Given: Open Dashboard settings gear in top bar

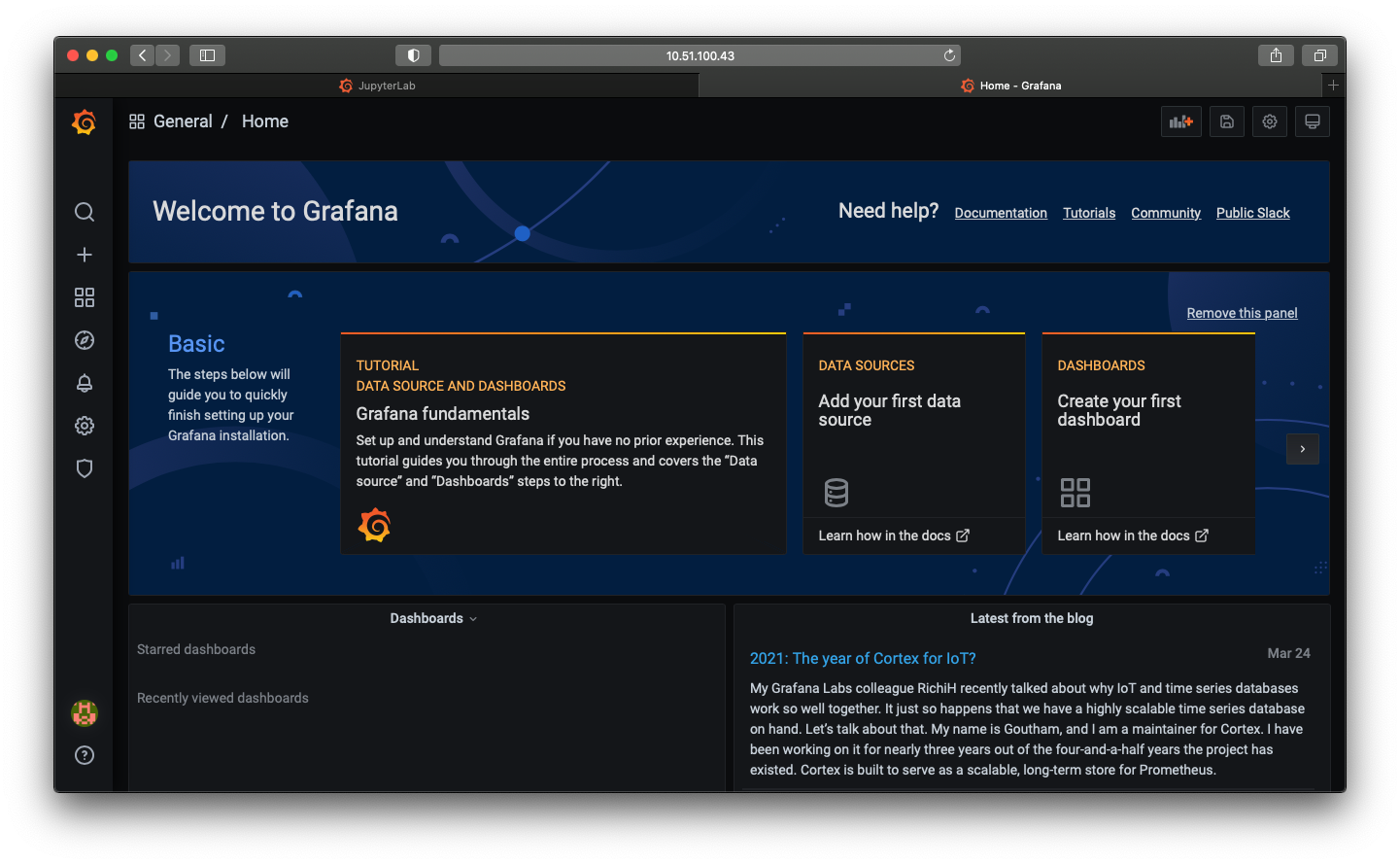Looking at the screenshot, I should (x=1270, y=121).
